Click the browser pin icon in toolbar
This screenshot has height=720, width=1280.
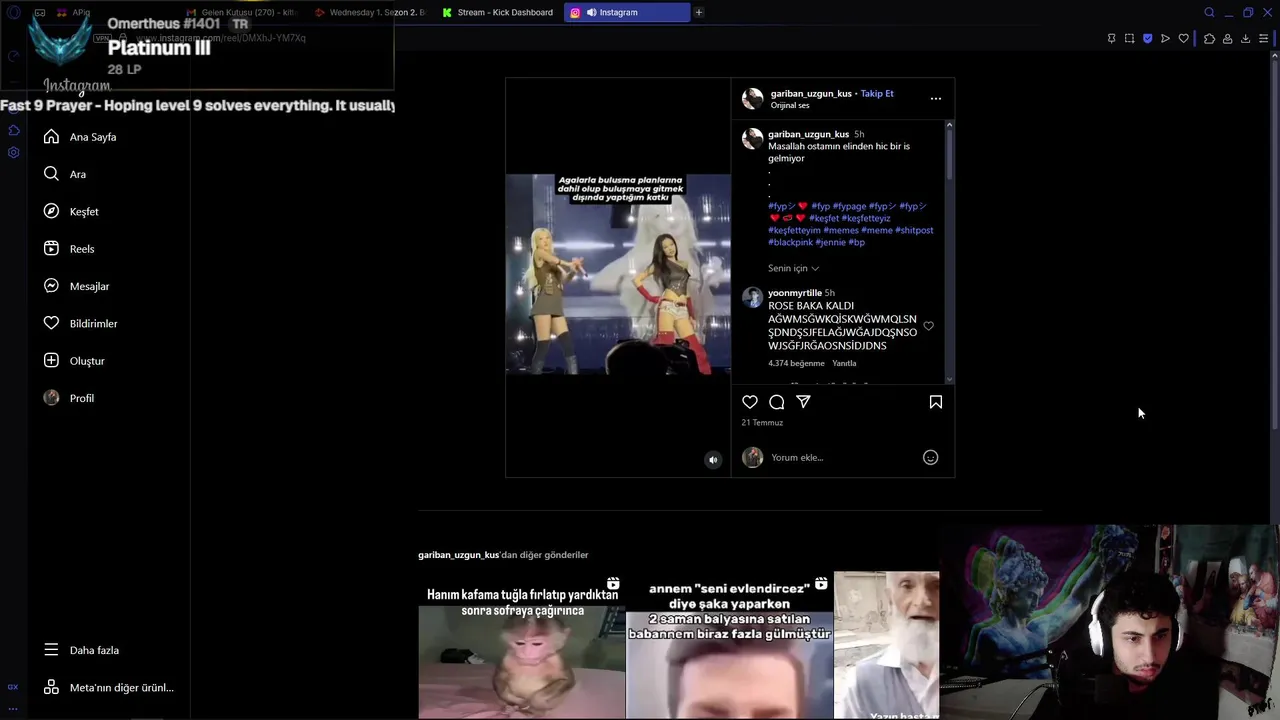(1111, 38)
